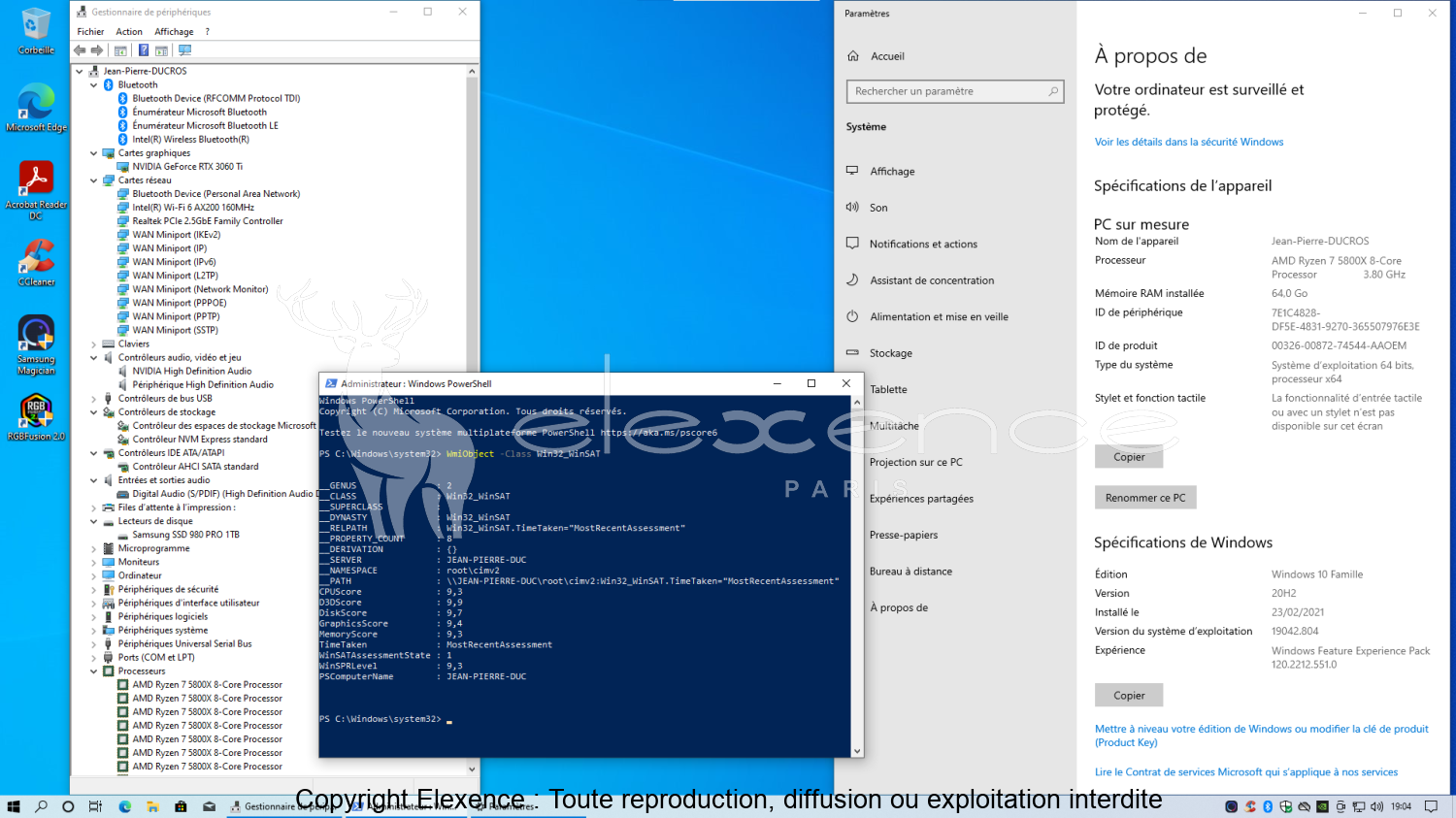Expand Périphériques système category
This screenshot has width=1456, height=818.
click(94, 631)
